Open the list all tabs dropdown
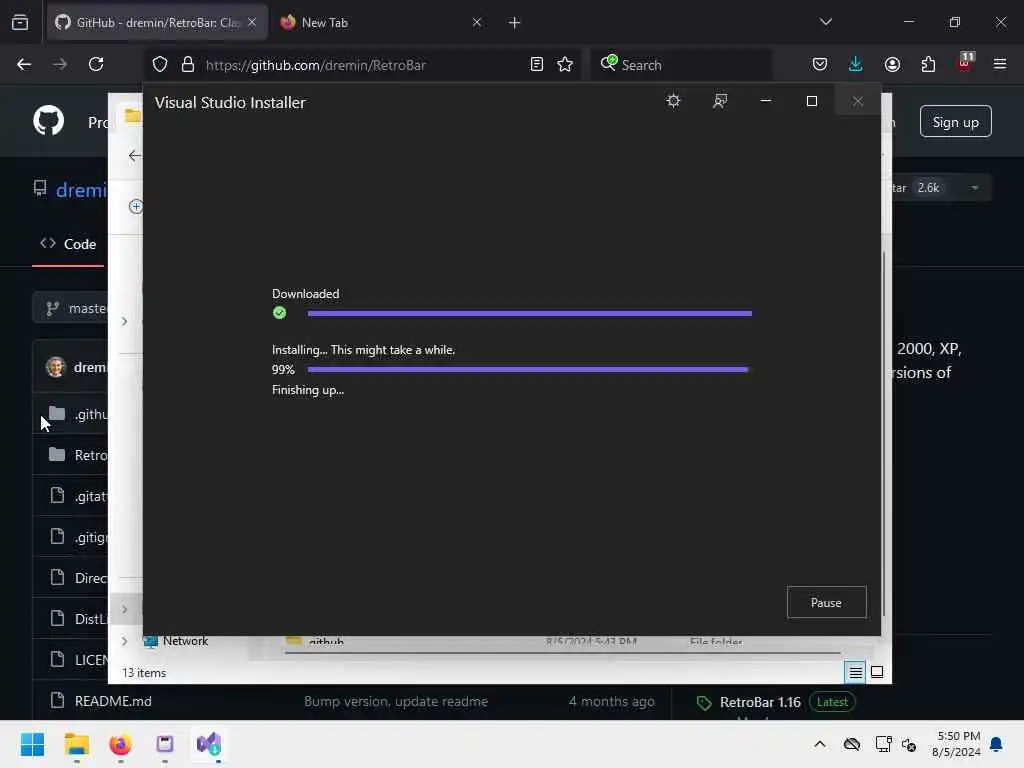The image size is (1024, 768). 825,22
